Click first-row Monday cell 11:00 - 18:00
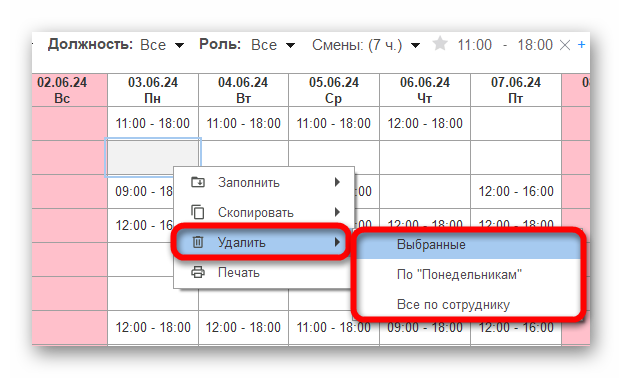This screenshot has height=378, width=622. pyautogui.click(x=153, y=123)
